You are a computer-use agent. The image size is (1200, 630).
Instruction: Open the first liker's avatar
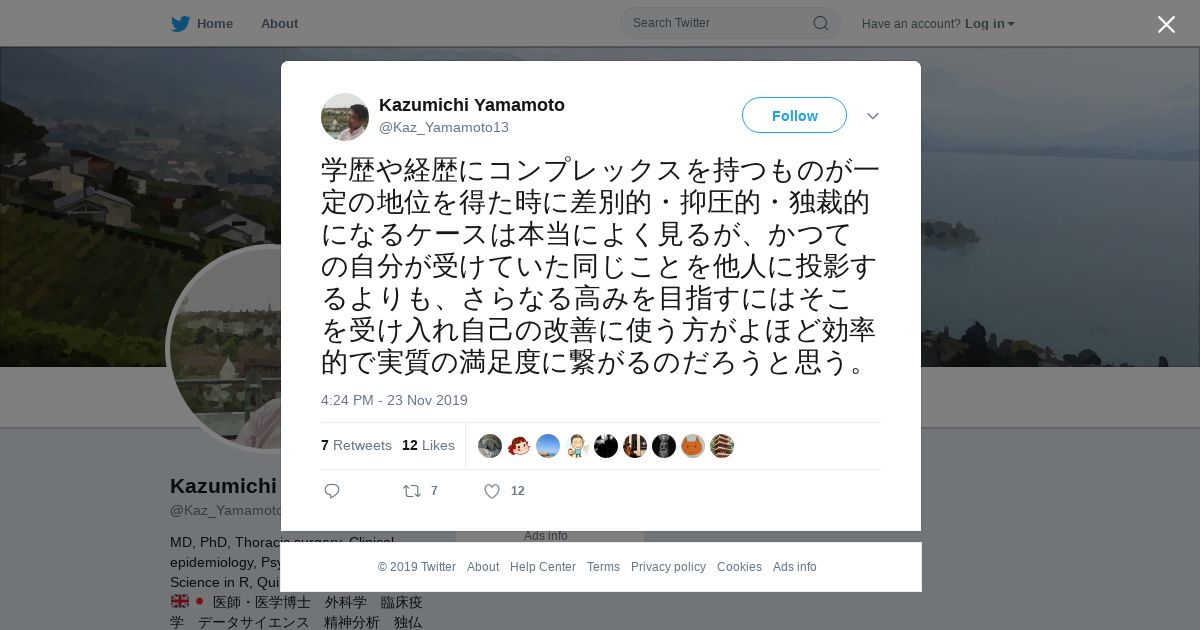pyautogui.click(x=490, y=446)
